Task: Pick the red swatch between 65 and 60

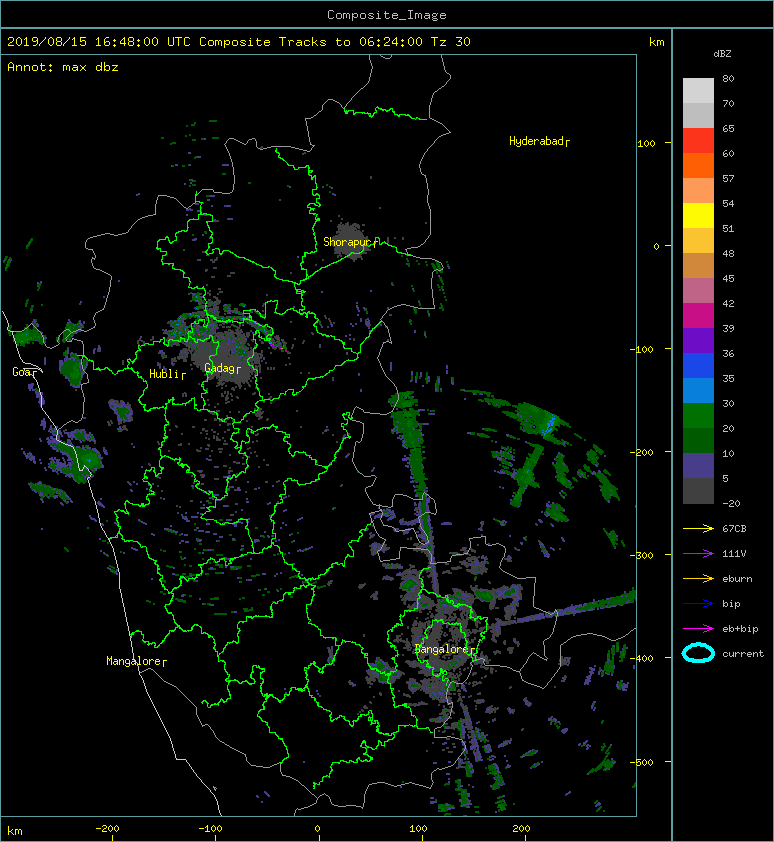Action: click(x=698, y=140)
